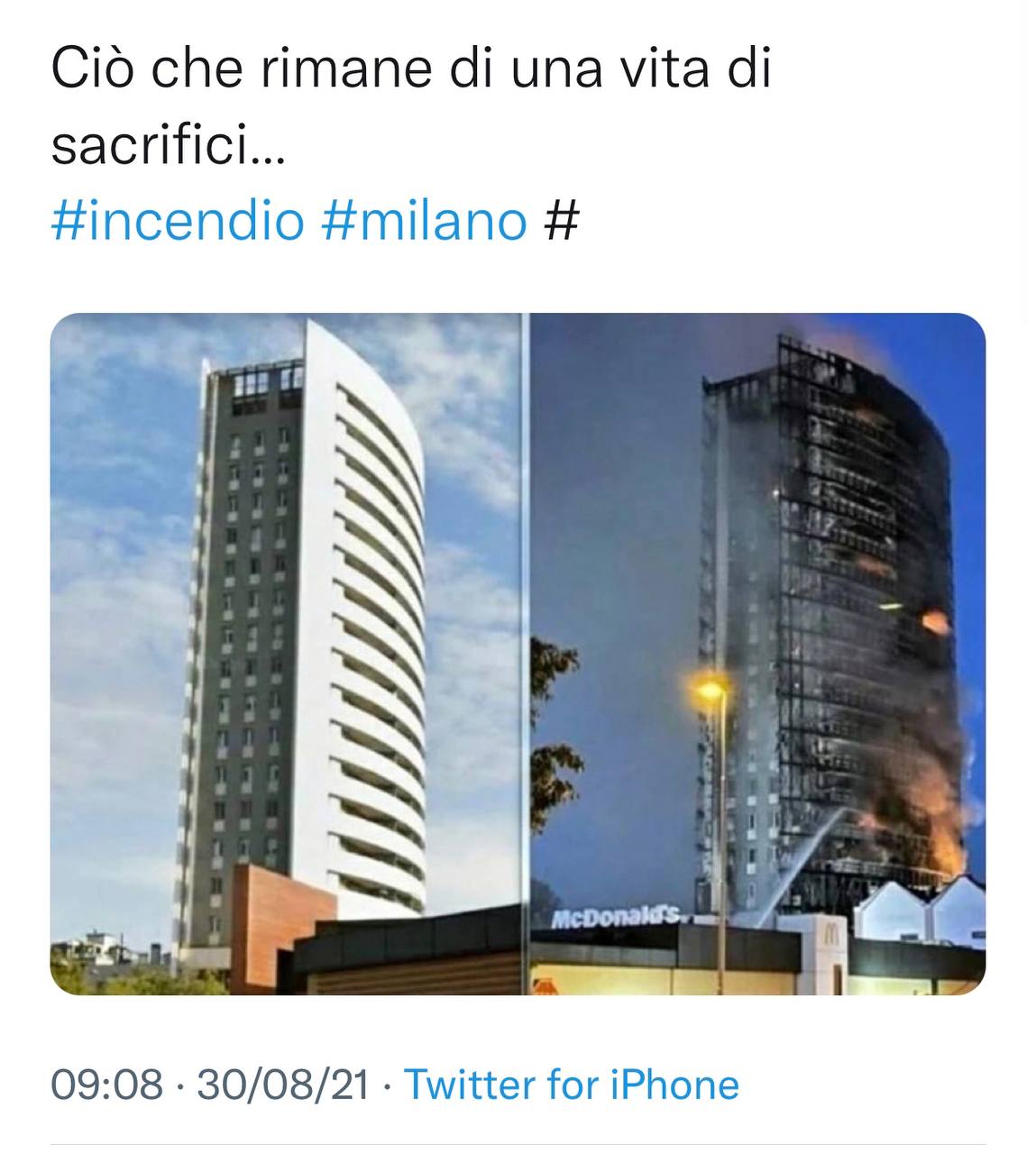Open the burning tower photo on right
Screen dimensions: 1036x1154
757,653
